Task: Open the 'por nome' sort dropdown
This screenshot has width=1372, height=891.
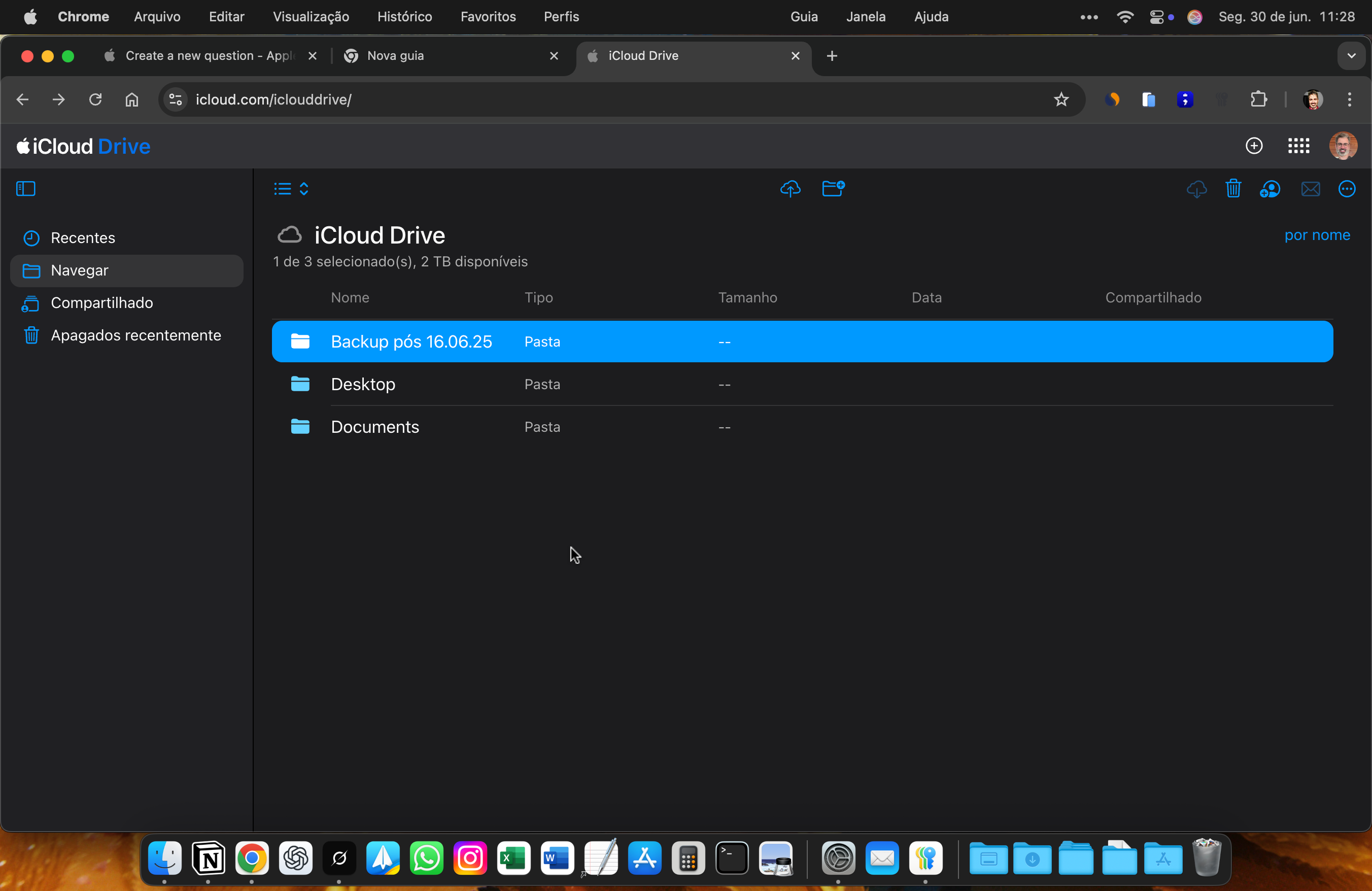Action: point(1317,235)
